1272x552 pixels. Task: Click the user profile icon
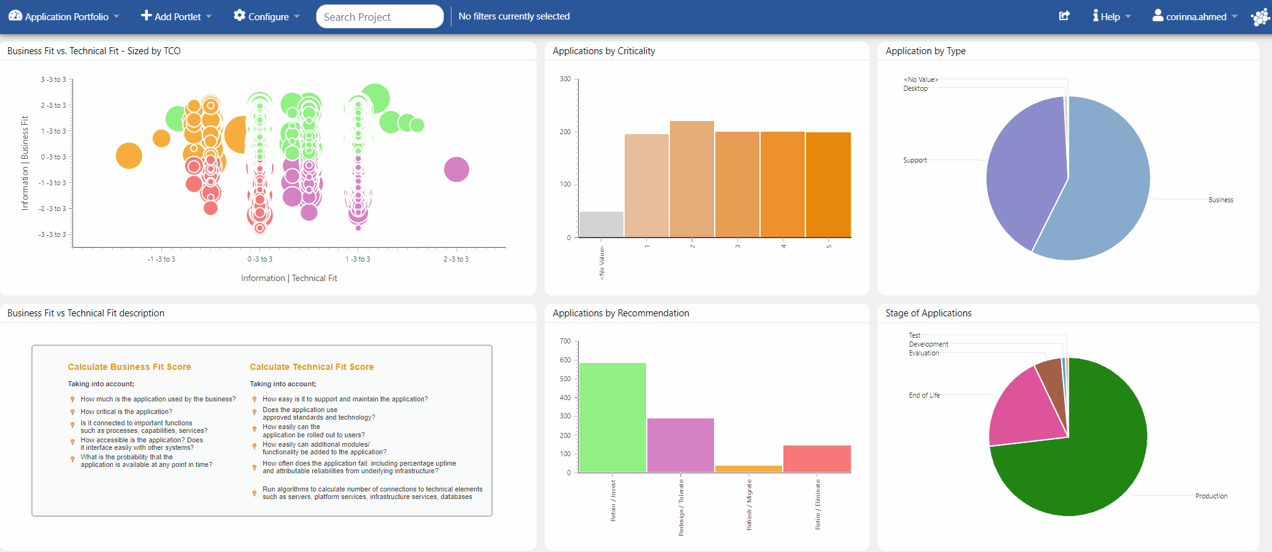[x=1157, y=16]
